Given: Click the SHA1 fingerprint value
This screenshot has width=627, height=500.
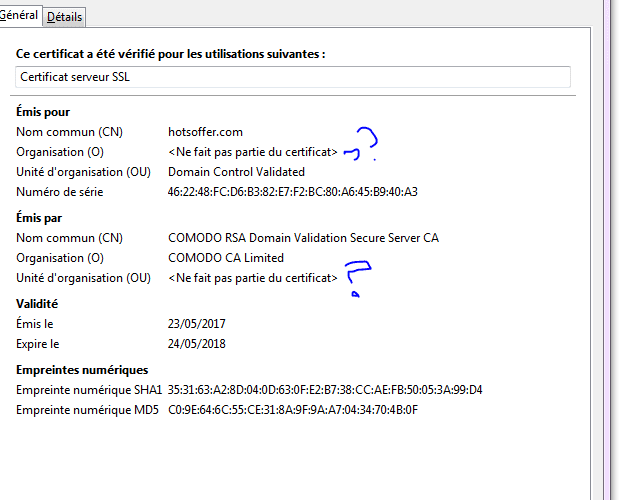Looking at the screenshot, I should coord(325,390).
